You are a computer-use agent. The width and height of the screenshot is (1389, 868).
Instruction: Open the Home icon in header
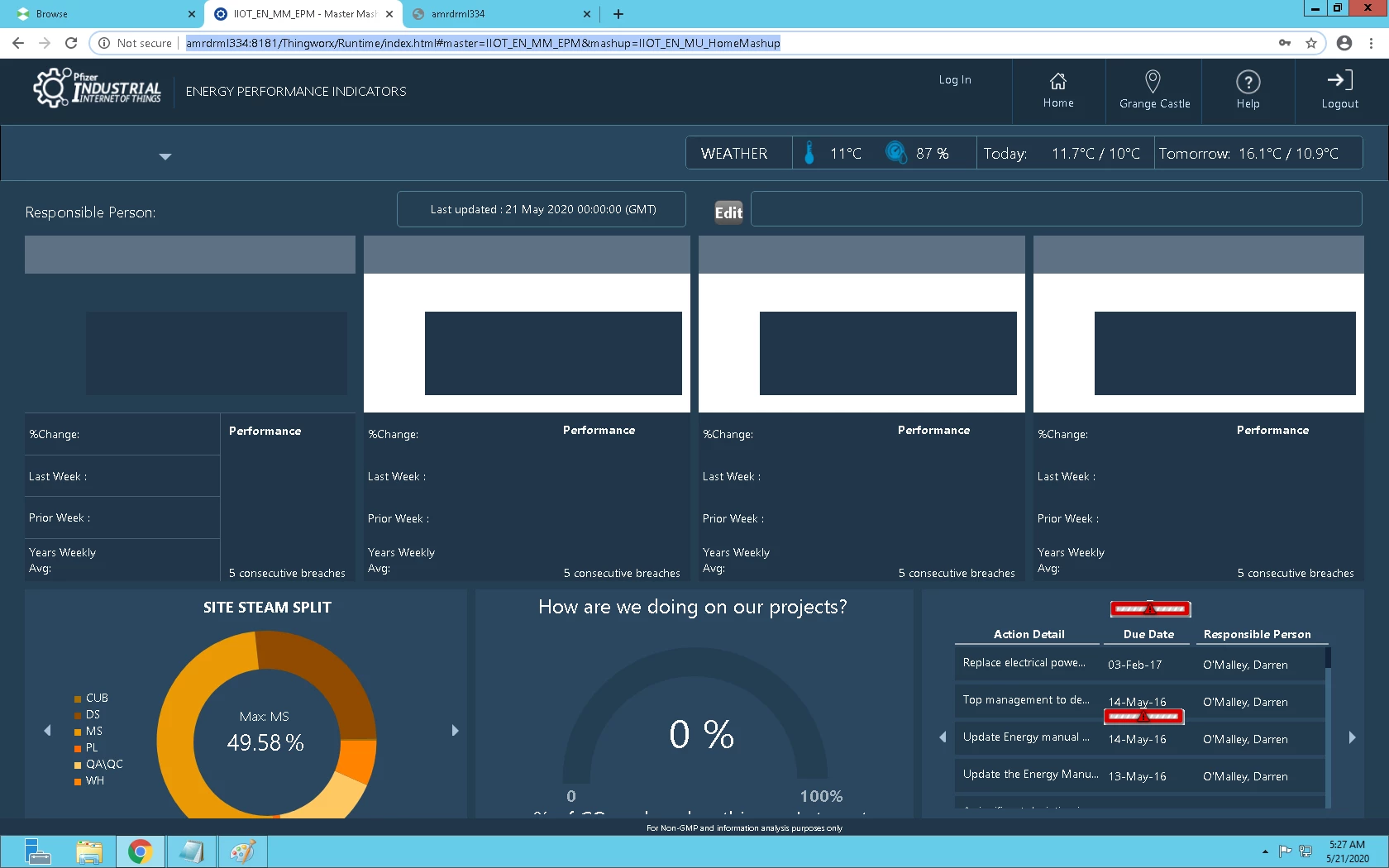[x=1057, y=81]
